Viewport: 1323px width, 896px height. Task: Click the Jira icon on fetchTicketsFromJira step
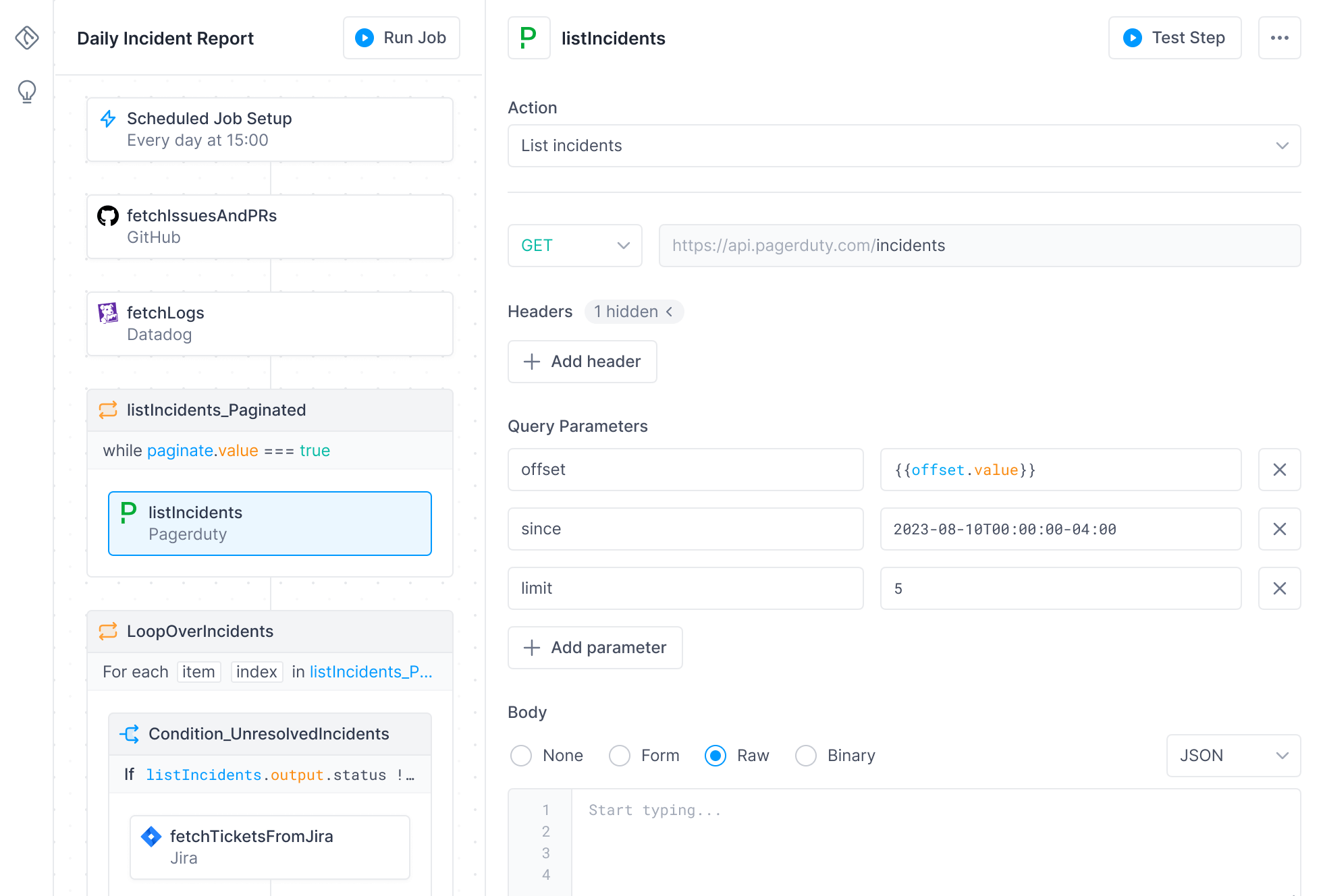[x=151, y=837]
